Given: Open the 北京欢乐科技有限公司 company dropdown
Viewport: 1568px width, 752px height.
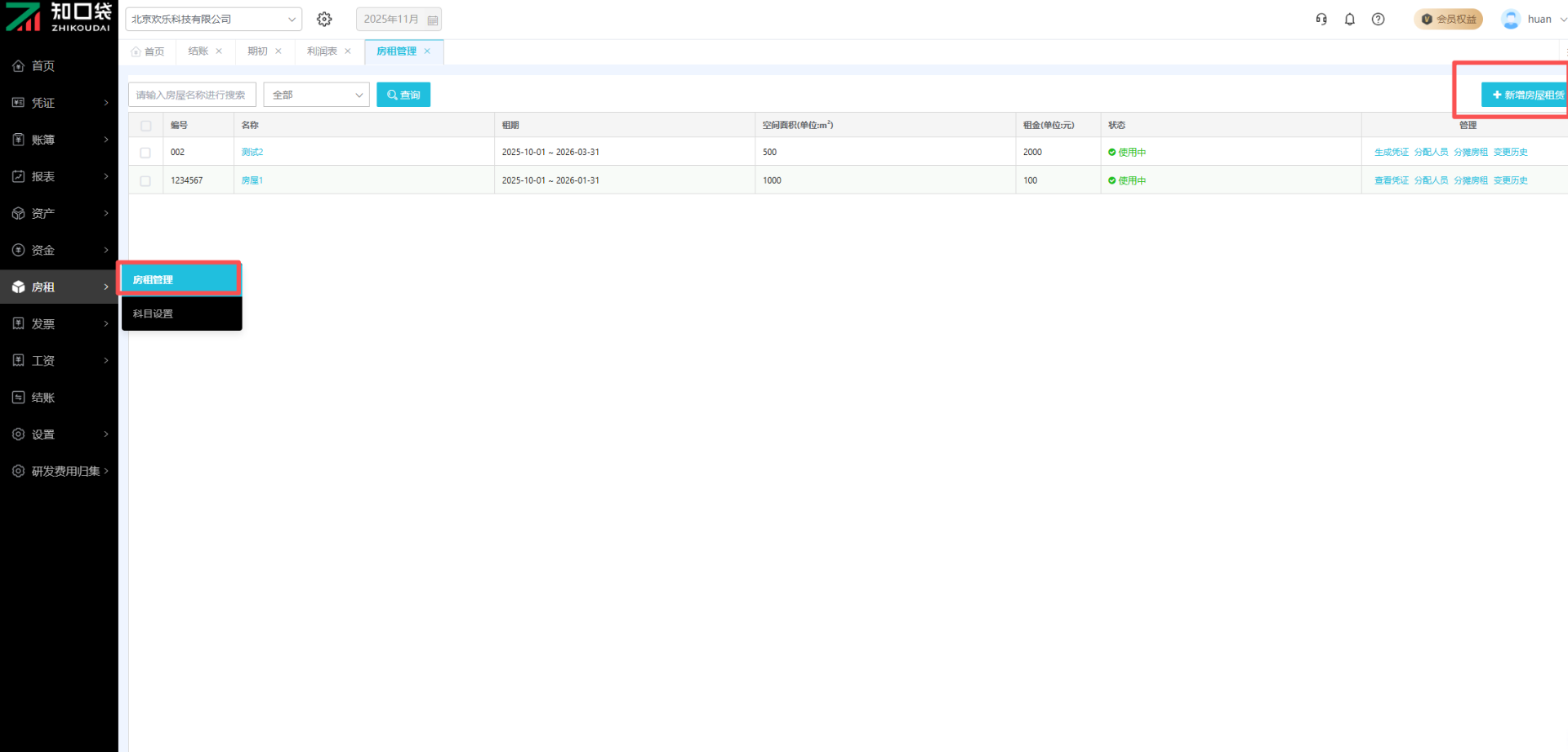Looking at the screenshot, I should click(x=213, y=19).
